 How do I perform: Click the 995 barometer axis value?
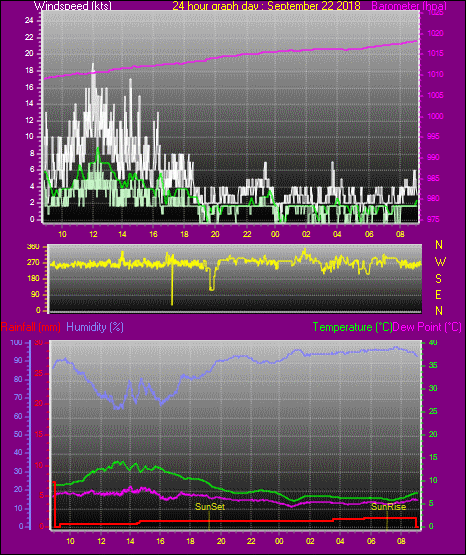pos(433,136)
